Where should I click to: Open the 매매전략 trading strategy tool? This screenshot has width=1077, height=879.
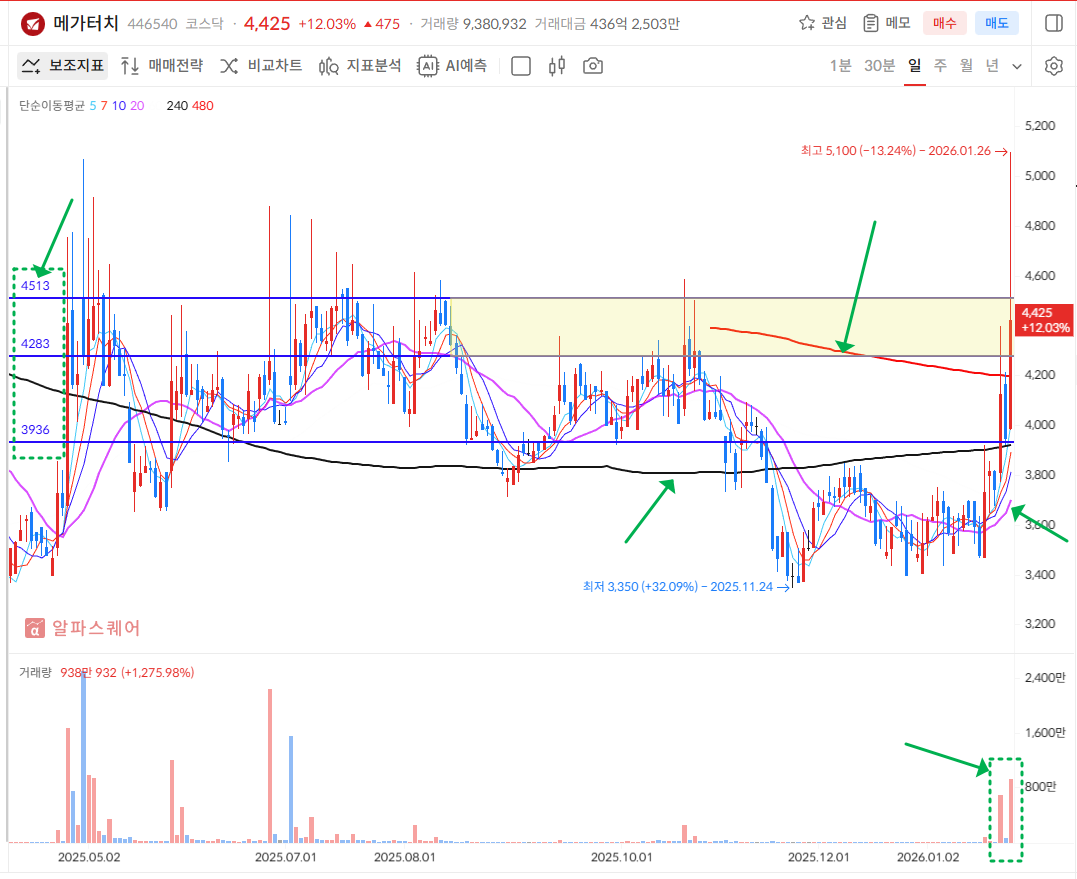point(161,66)
